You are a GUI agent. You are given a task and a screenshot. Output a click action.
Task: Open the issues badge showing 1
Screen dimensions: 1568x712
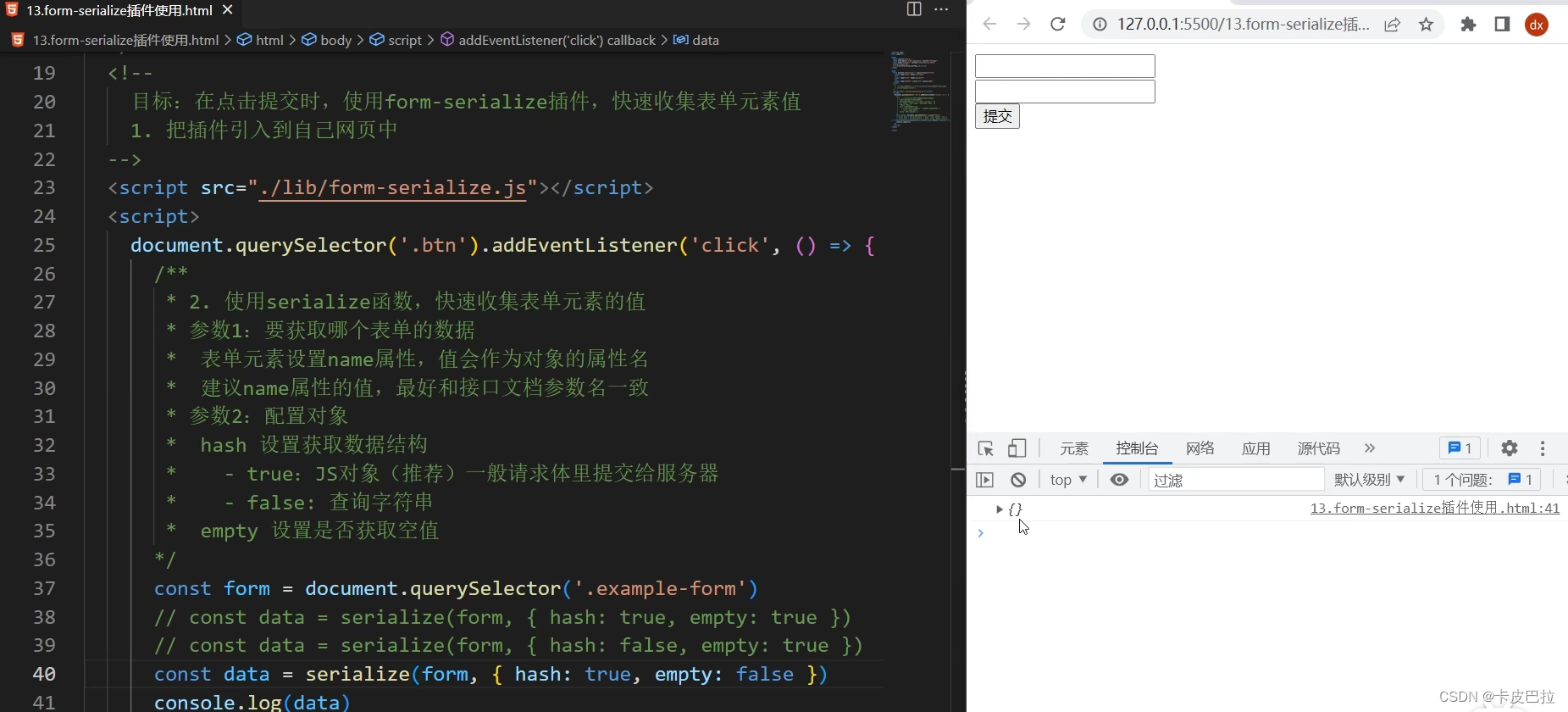(x=1460, y=448)
